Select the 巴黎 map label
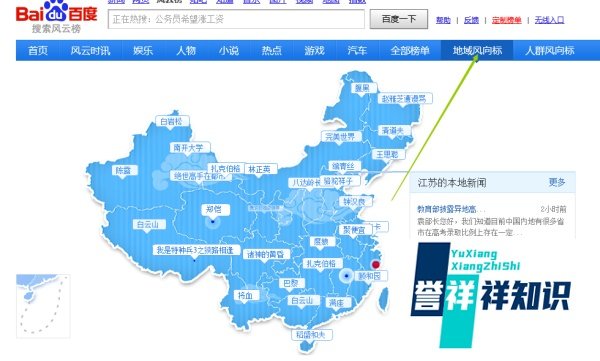This screenshot has height=361, width=600. tap(291, 283)
